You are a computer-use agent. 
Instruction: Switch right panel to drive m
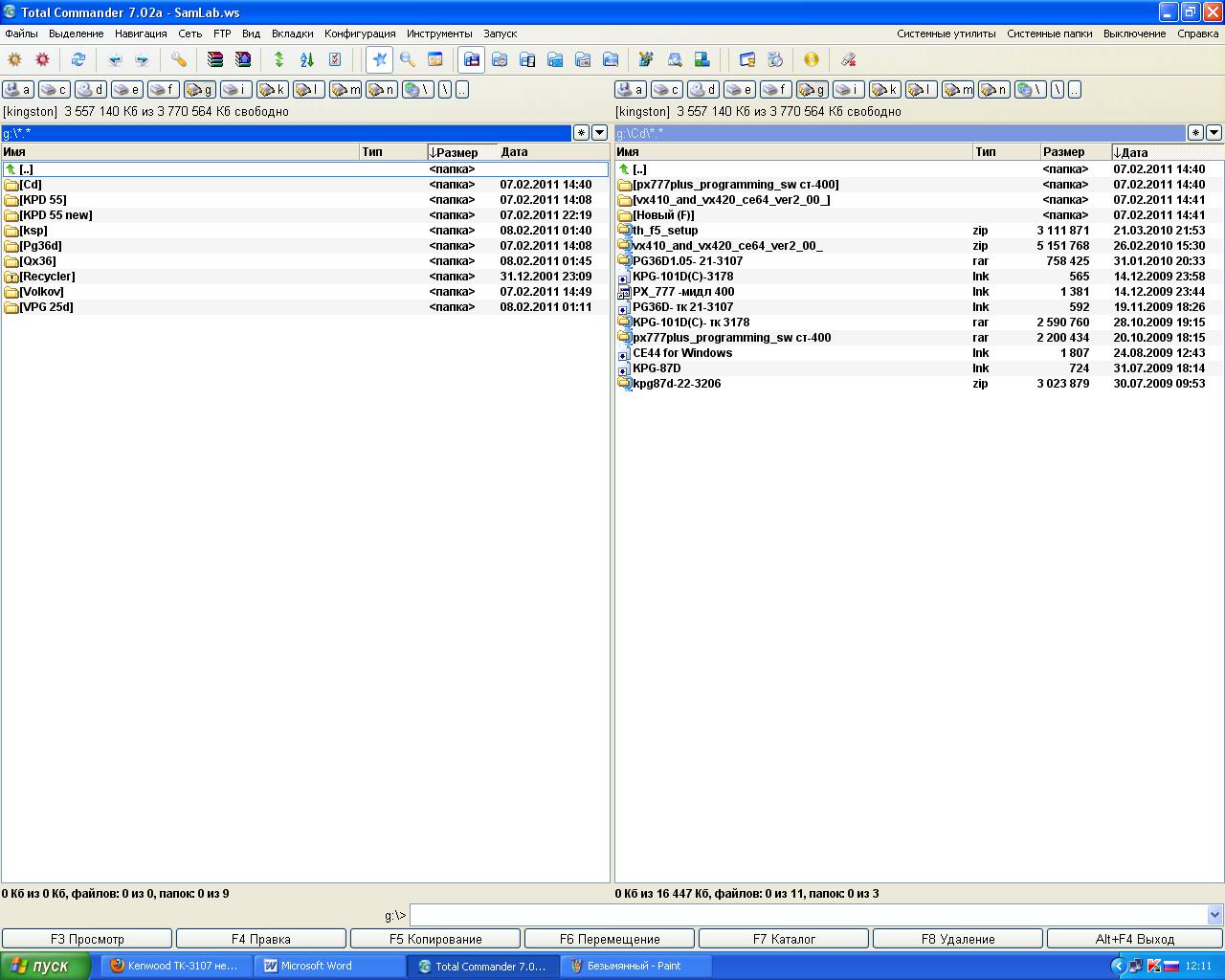pos(957,89)
